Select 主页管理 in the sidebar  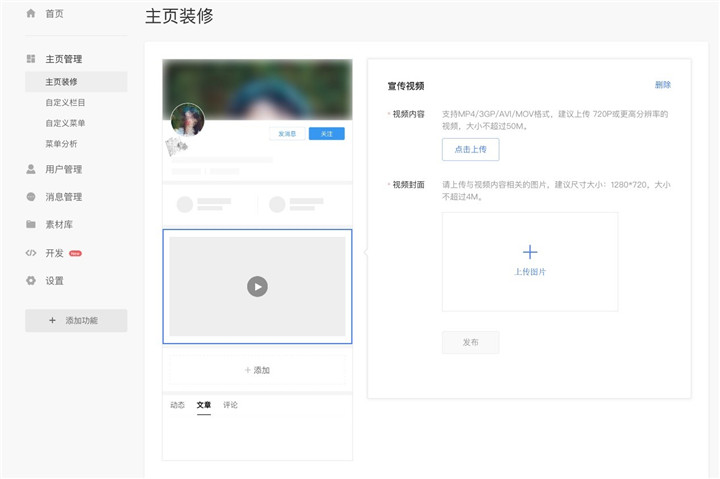[63, 59]
